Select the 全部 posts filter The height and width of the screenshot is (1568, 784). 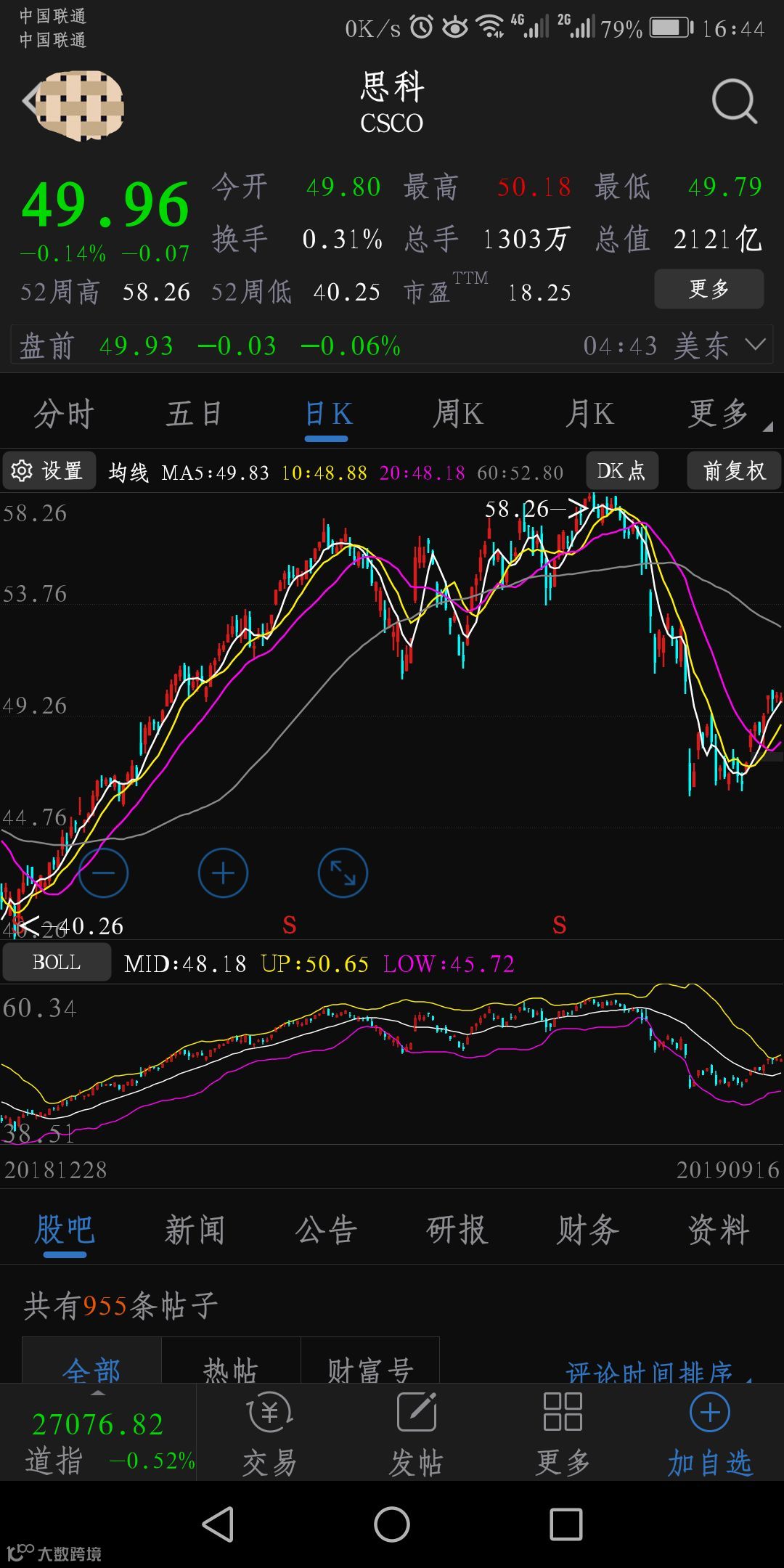pyautogui.click(x=91, y=1361)
